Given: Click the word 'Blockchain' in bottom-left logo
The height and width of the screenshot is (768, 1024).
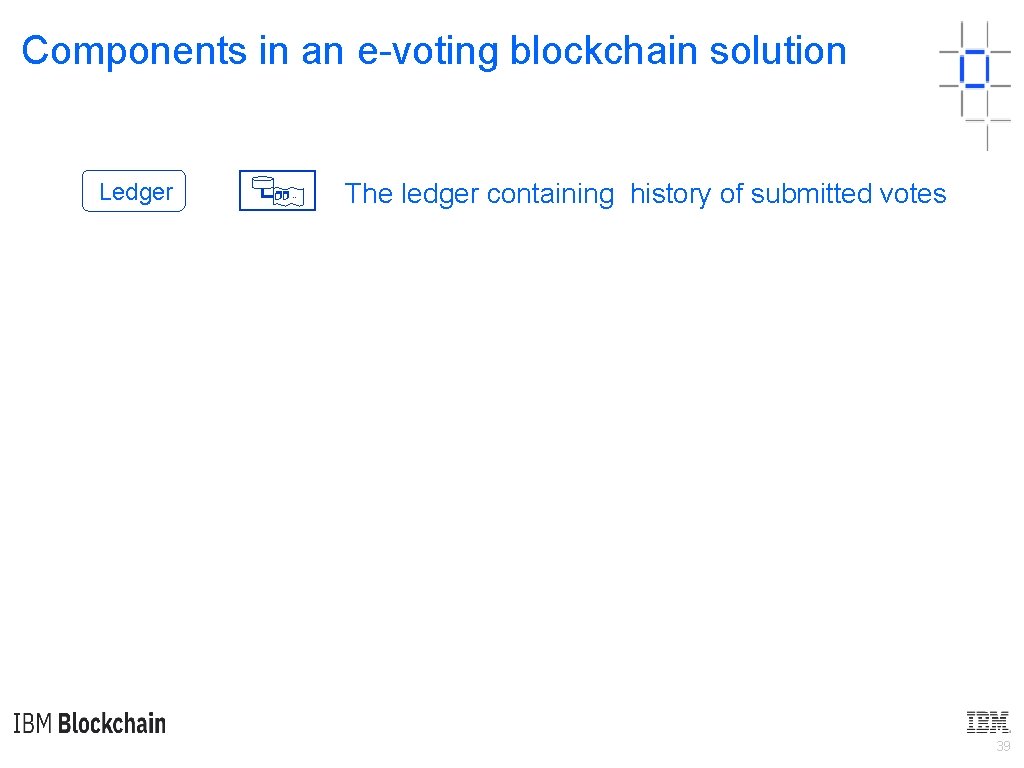Looking at the screenshot, I should pos(112,723).
